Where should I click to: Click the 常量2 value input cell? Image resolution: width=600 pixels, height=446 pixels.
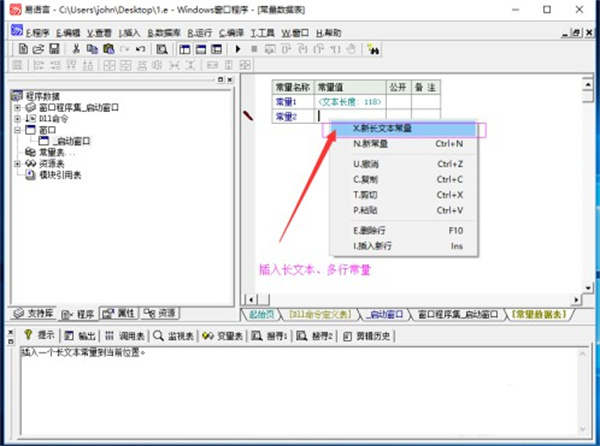click(350, 116)
